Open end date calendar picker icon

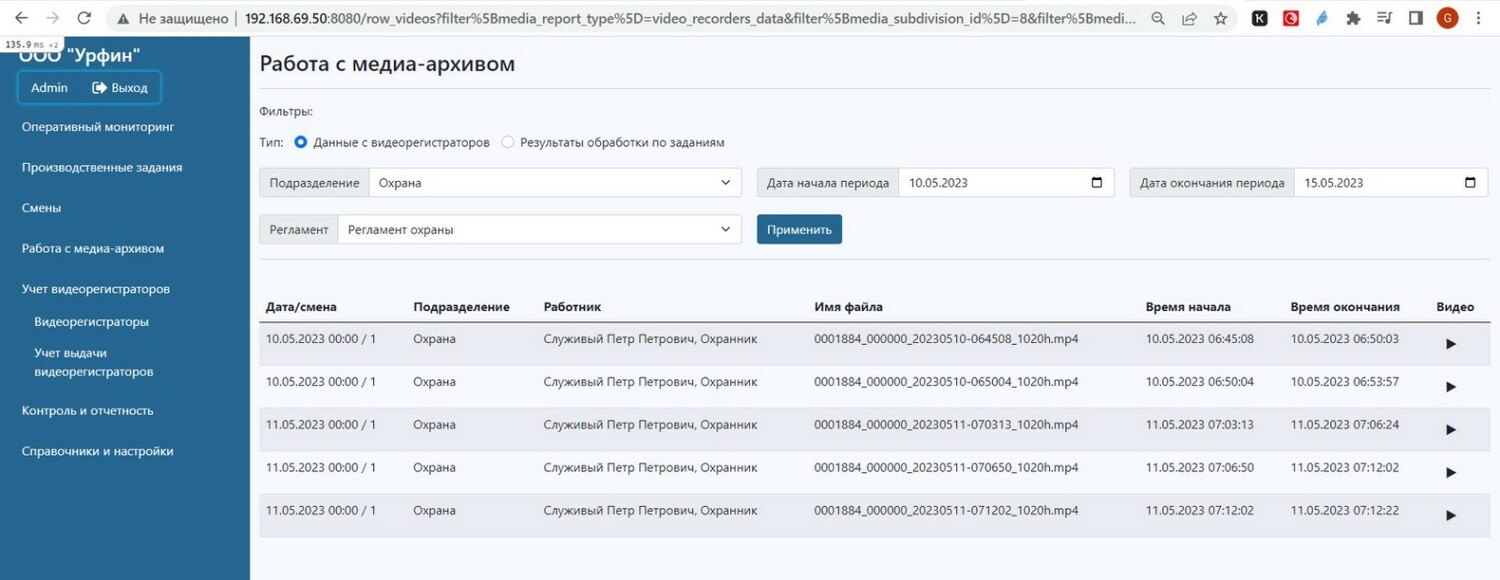pyautogui.click(x=1470, y=183)
